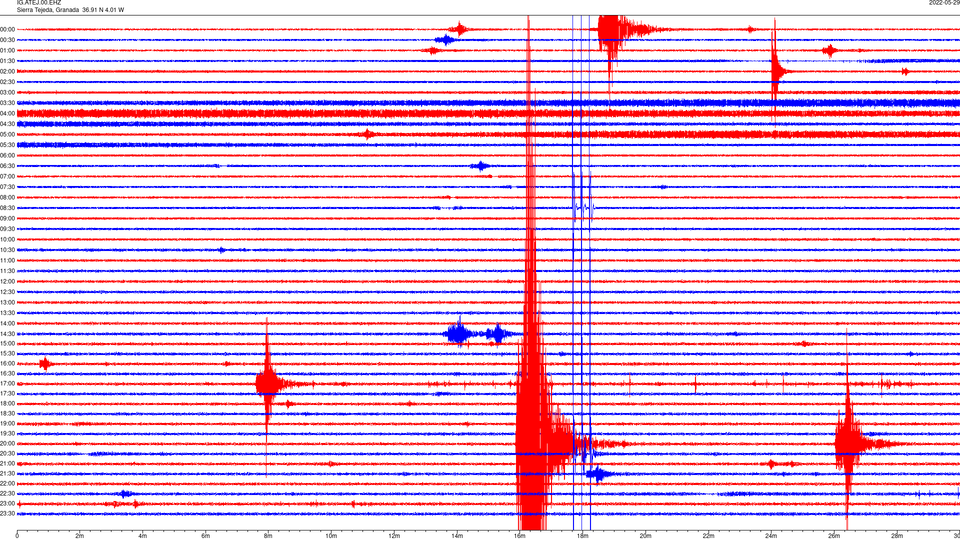Pick the 06:00 time label
This screenshot has height=540, width=960.
(7, 156)
